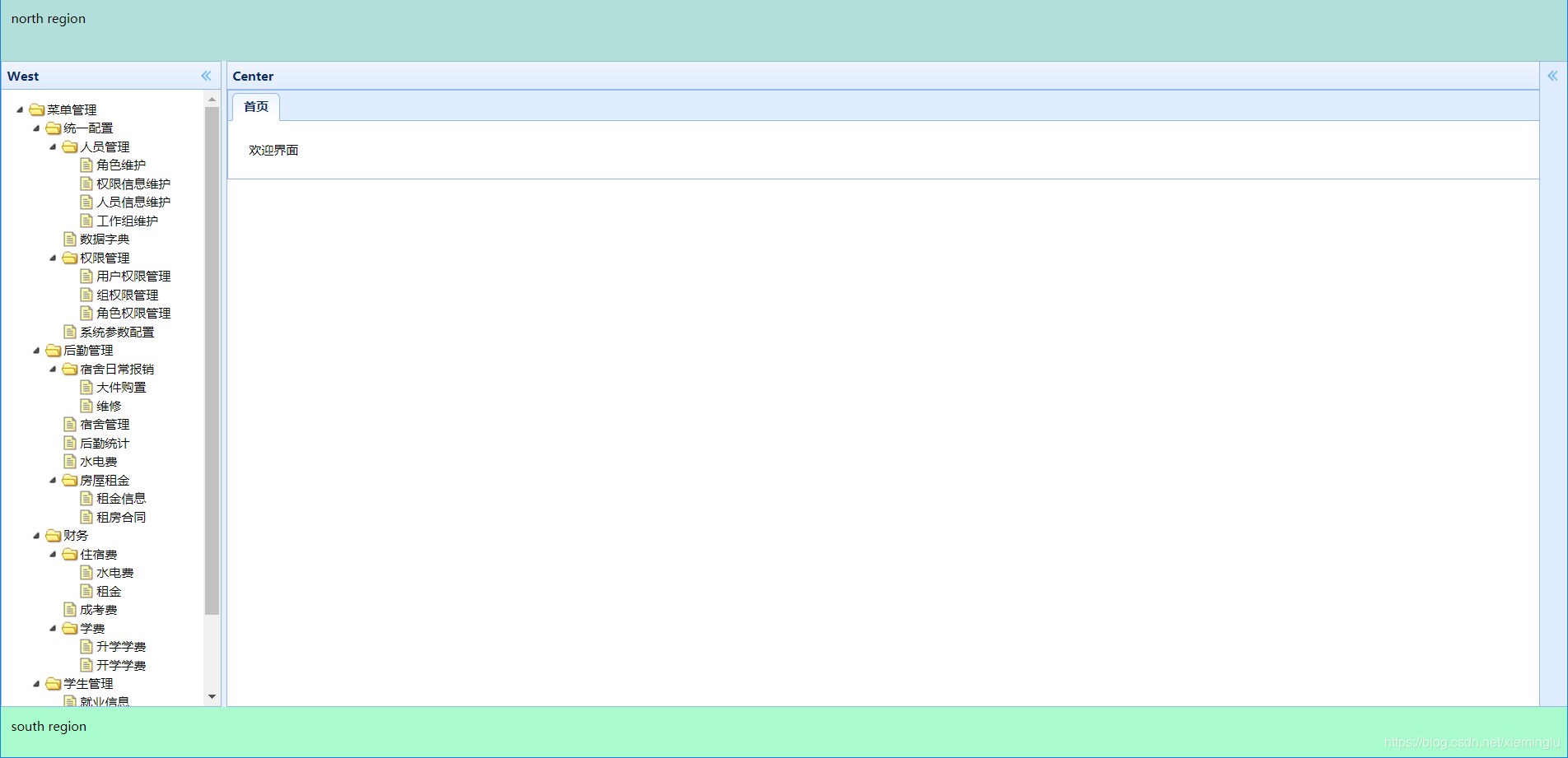1568x758 pixels.
Task: Click the West panel scrollbar up arrow
Action: point(212,99)
